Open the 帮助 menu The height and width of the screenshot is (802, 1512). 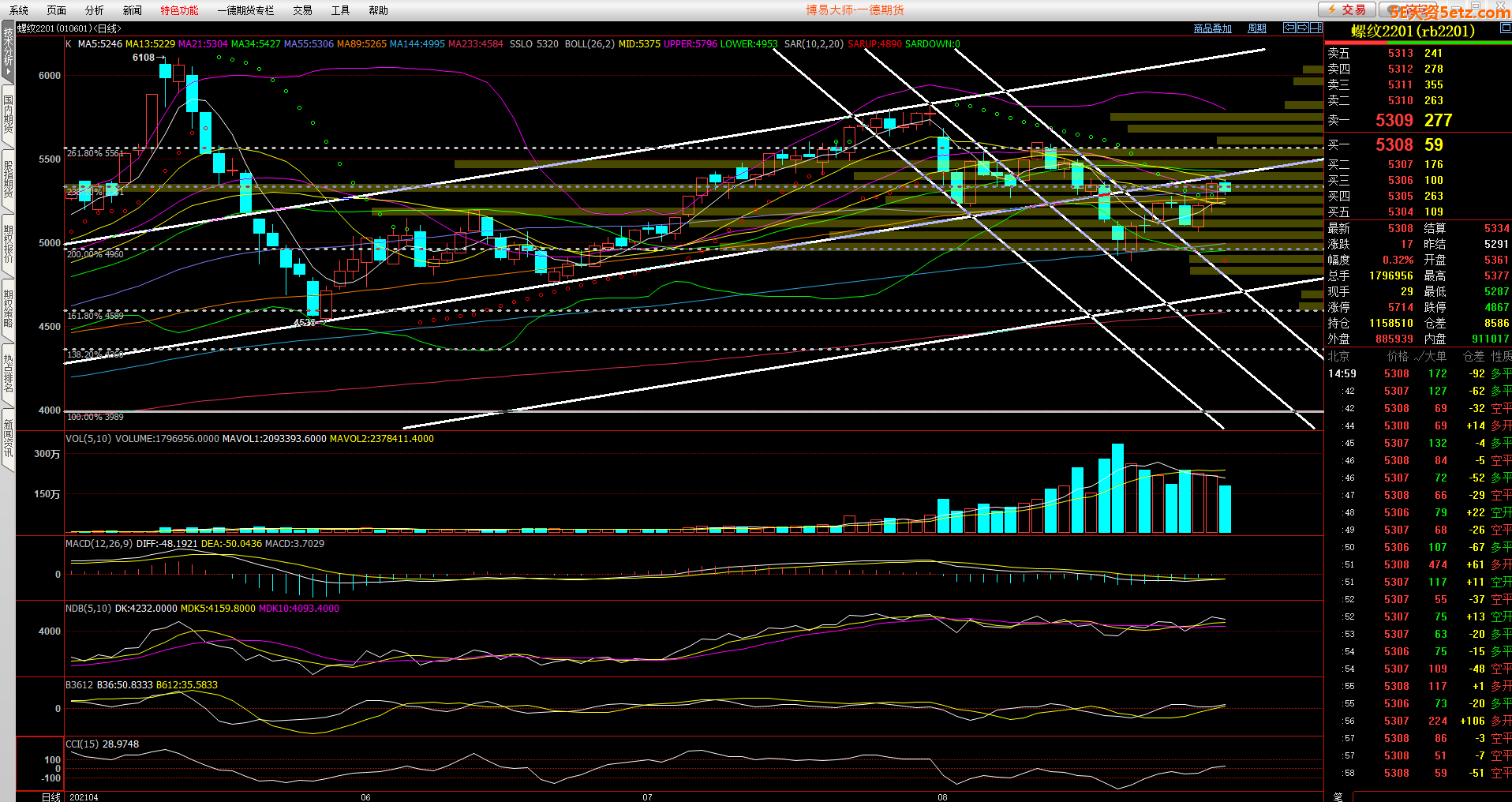[x=378, y=10]
